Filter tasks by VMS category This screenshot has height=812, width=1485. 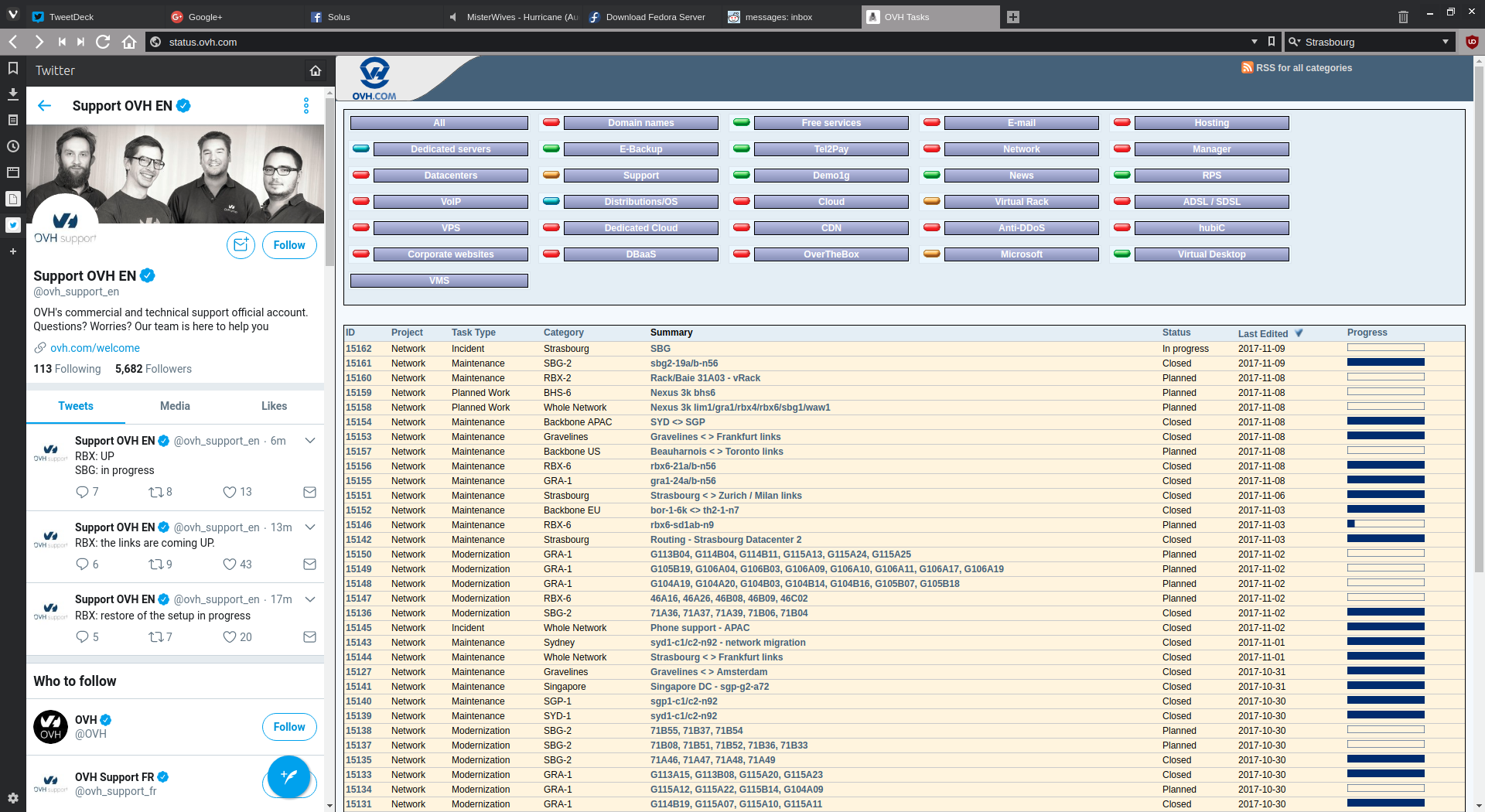tap(439, 281)
